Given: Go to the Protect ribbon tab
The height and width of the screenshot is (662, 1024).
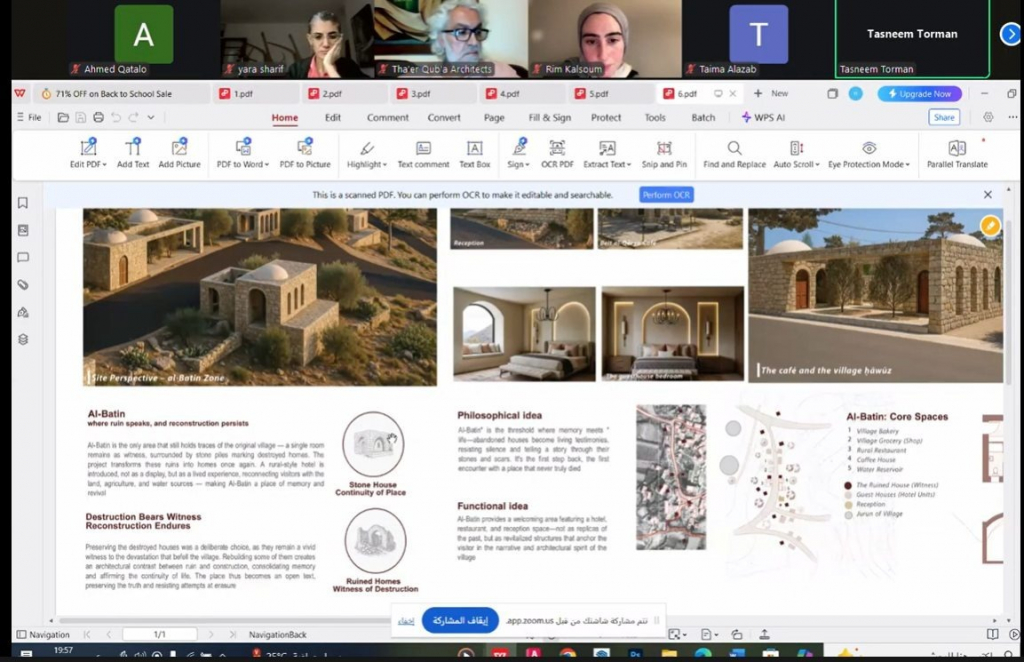Looking at the screenshot, I should point(606,118).
